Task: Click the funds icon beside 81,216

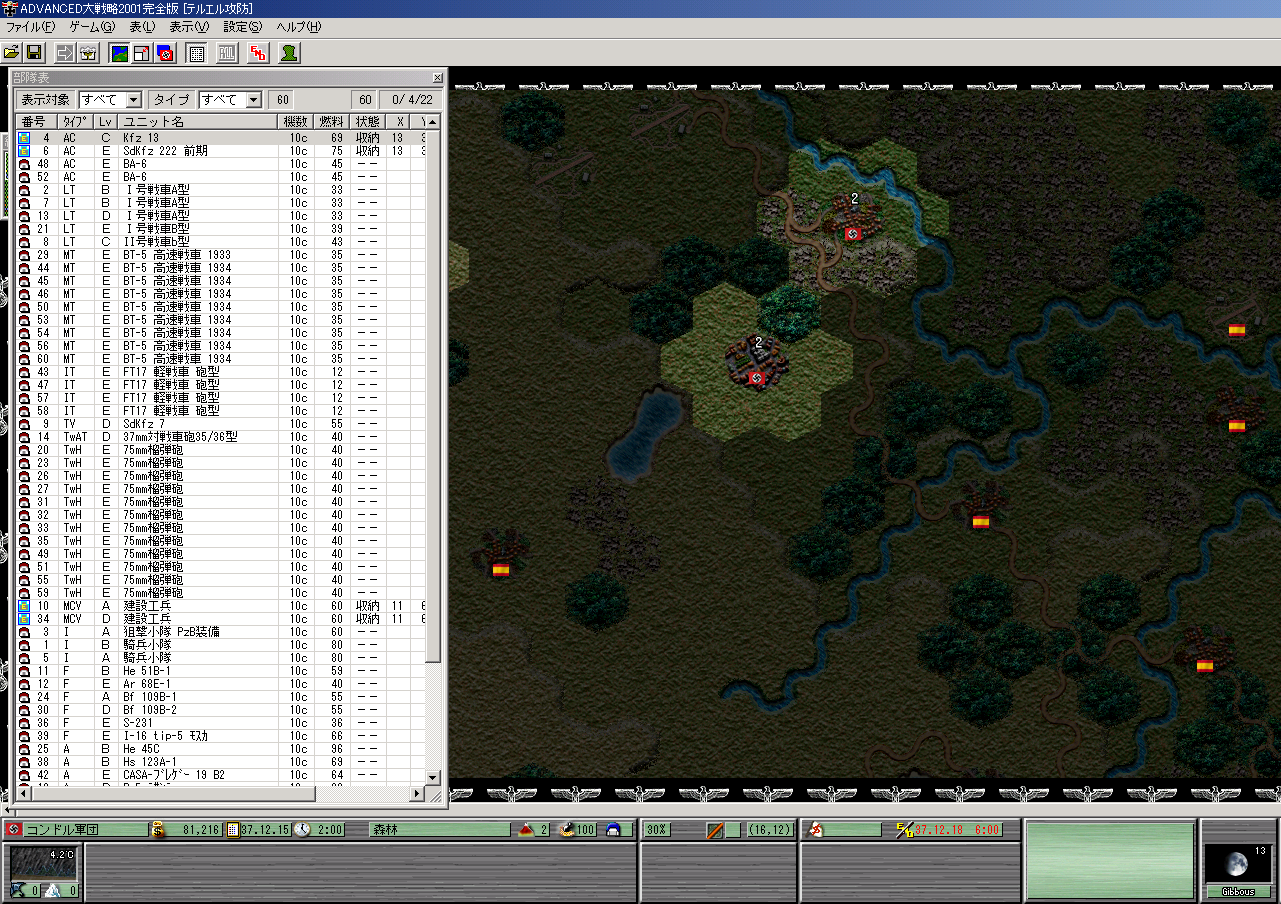Action: pyautogui.click(x=157, y=830)
